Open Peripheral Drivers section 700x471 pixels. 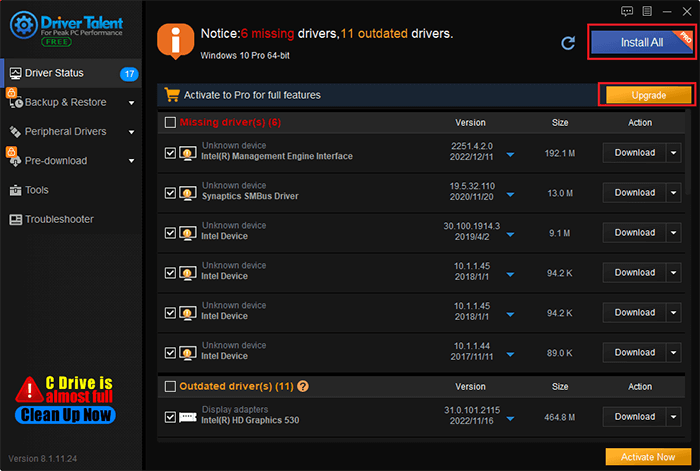[x=71, y=132]
